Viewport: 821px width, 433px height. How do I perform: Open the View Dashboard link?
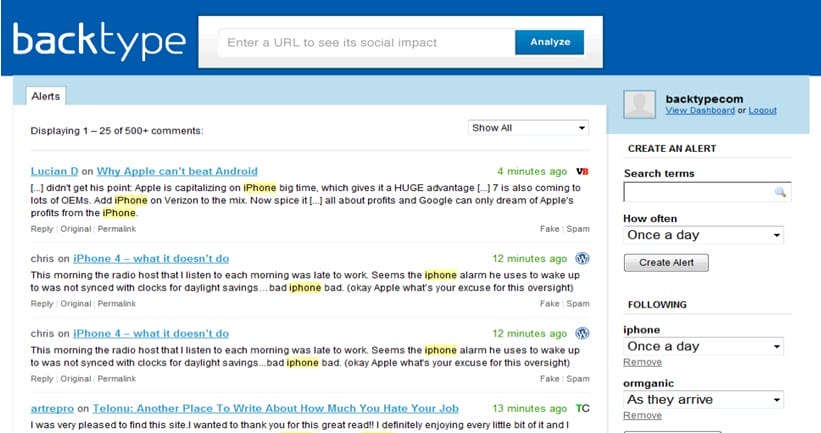tap(700, 110)
